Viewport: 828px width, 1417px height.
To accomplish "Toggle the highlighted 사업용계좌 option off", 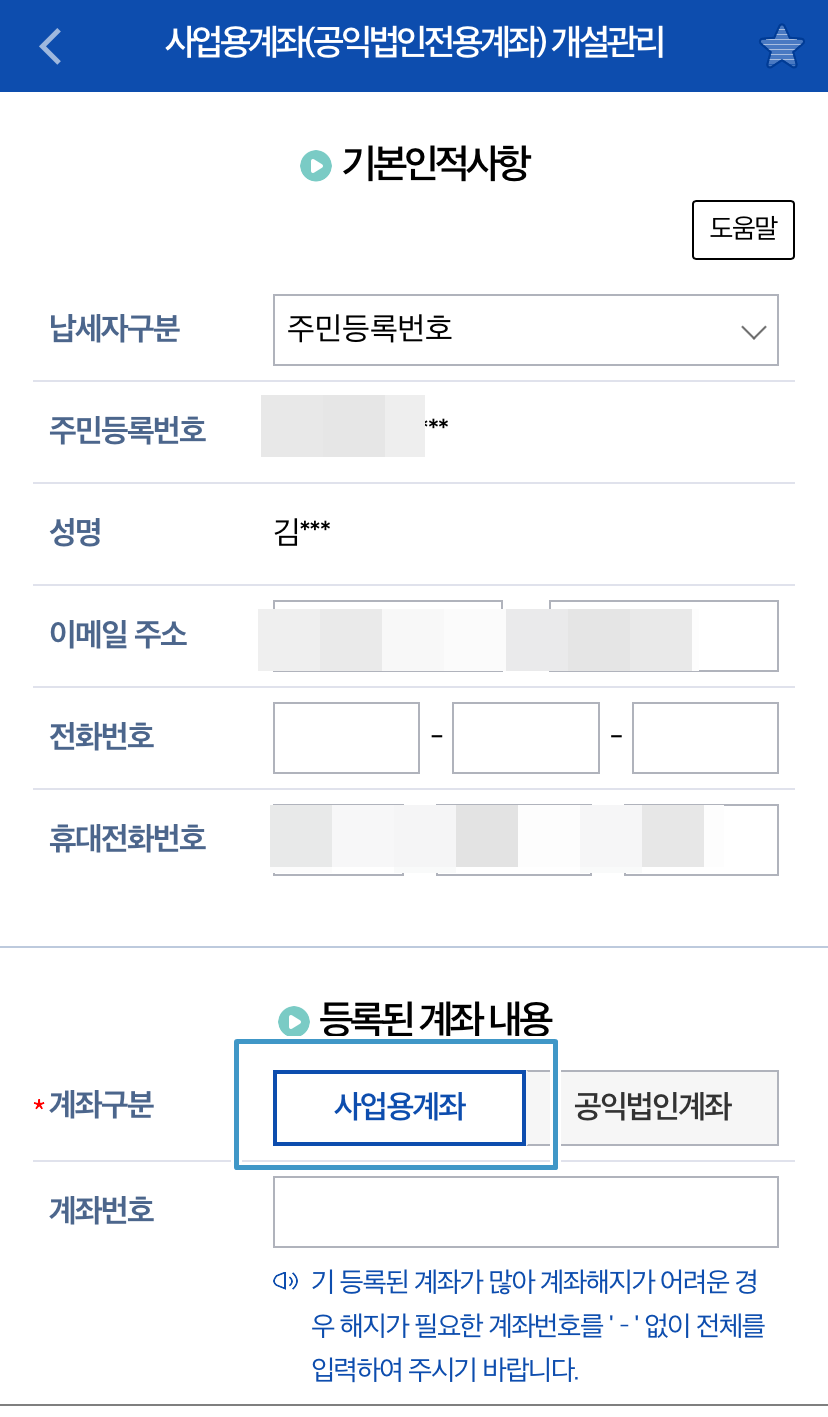I will click(x=399, y=1106).
